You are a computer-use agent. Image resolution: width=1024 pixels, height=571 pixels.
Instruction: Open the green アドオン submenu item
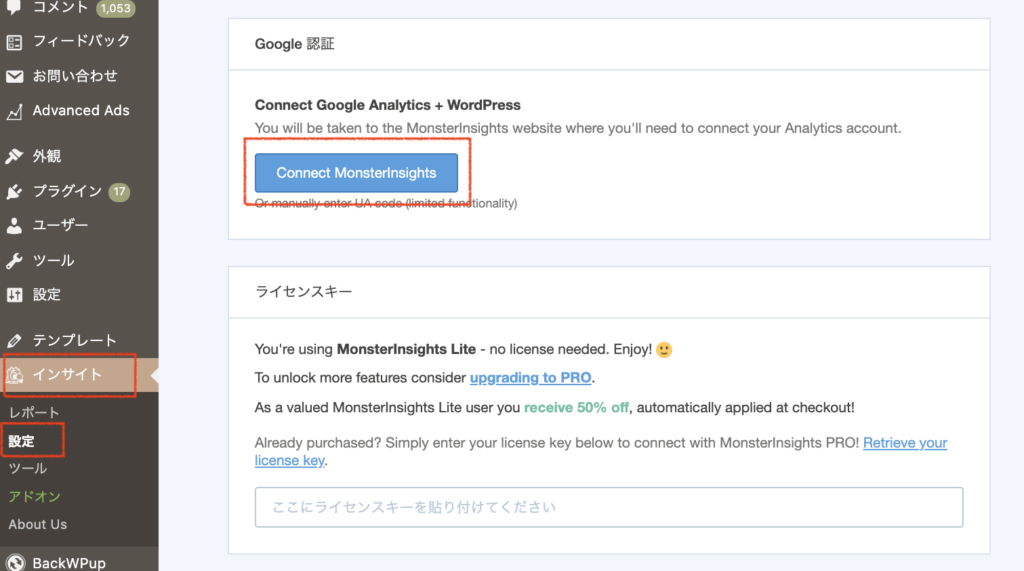coord(35,497)
